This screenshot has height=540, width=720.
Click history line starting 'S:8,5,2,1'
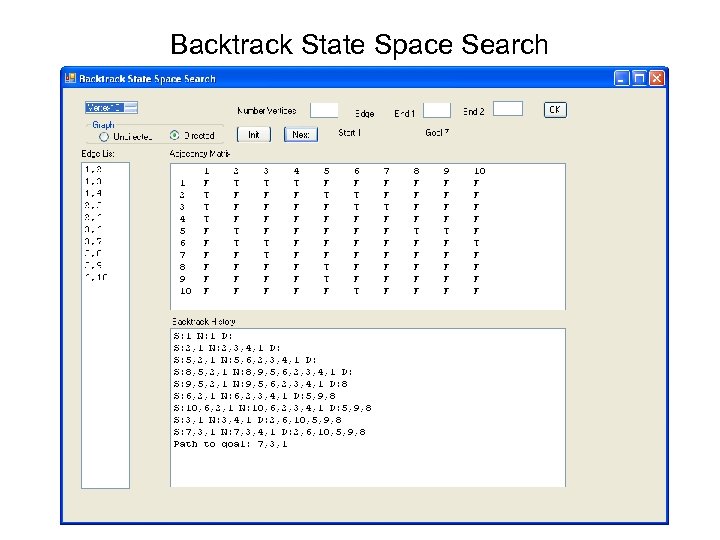coord(263,371)
